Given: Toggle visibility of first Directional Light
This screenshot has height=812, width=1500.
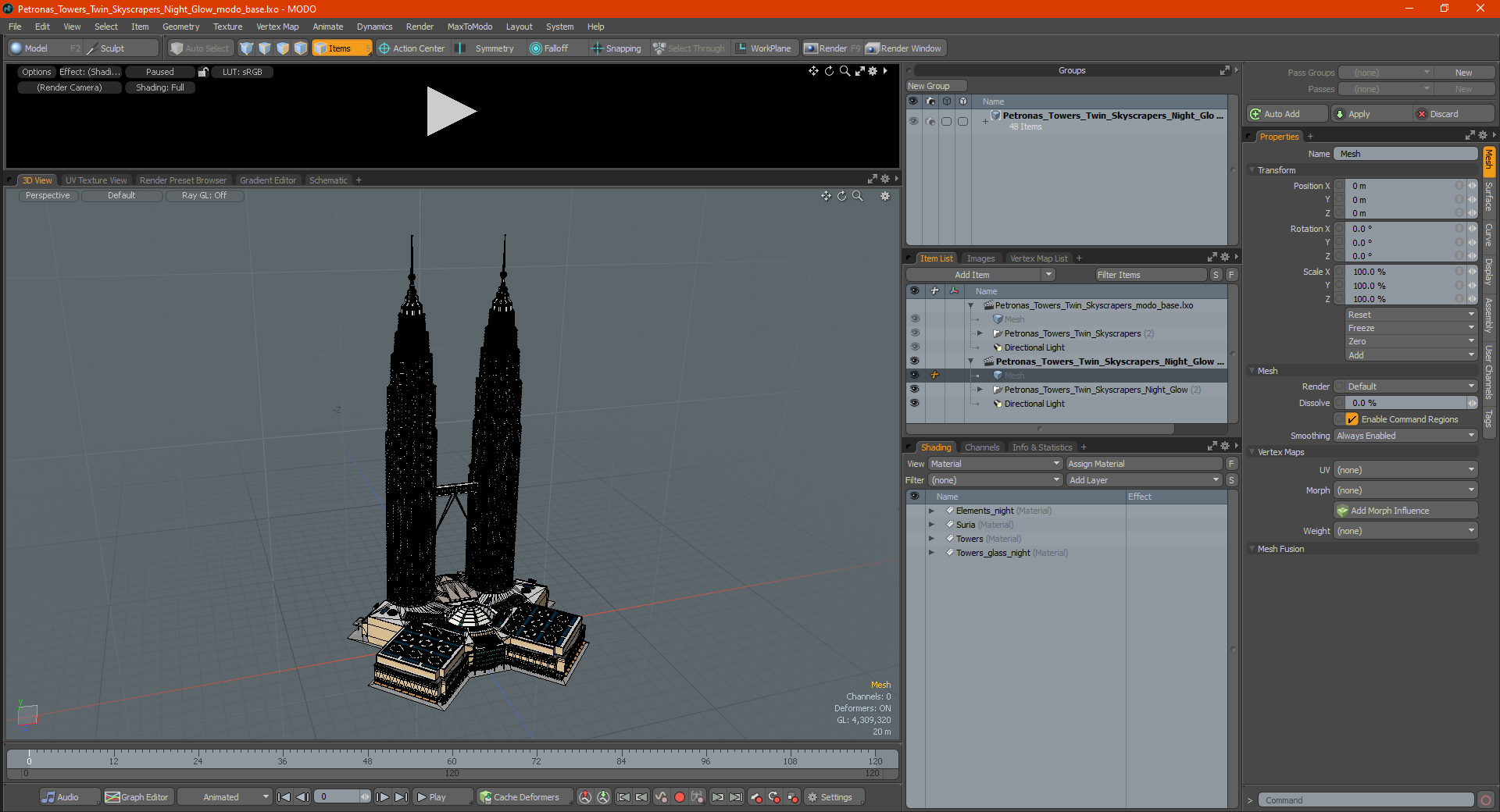Looking at the screenshot, I should pos(914,347).
